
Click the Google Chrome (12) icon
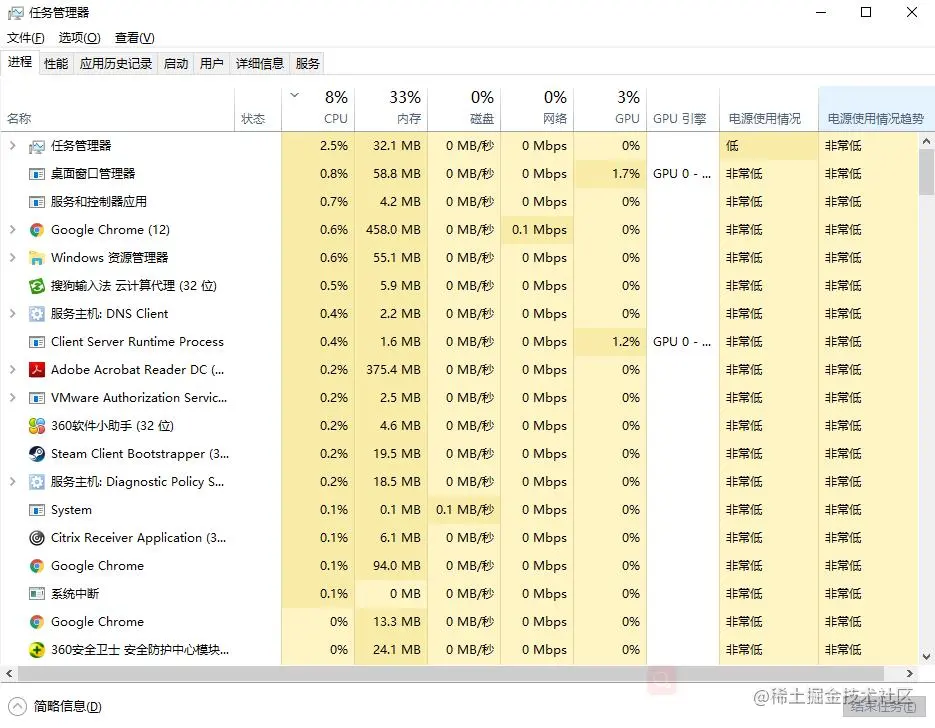pos(37,230)
